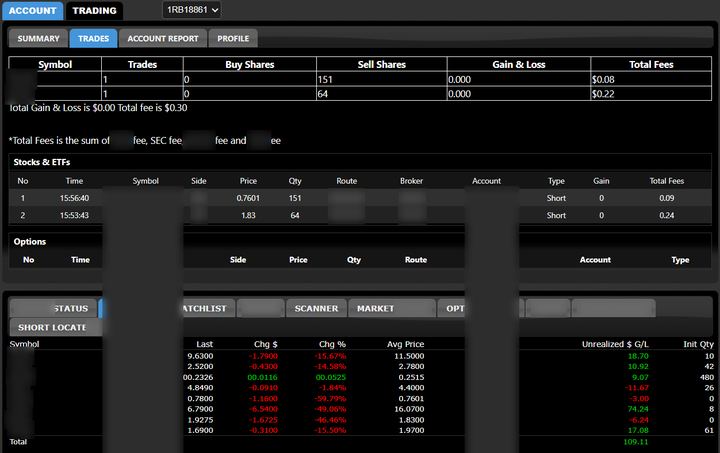Click the Chg $ column header

click(266, 344)
